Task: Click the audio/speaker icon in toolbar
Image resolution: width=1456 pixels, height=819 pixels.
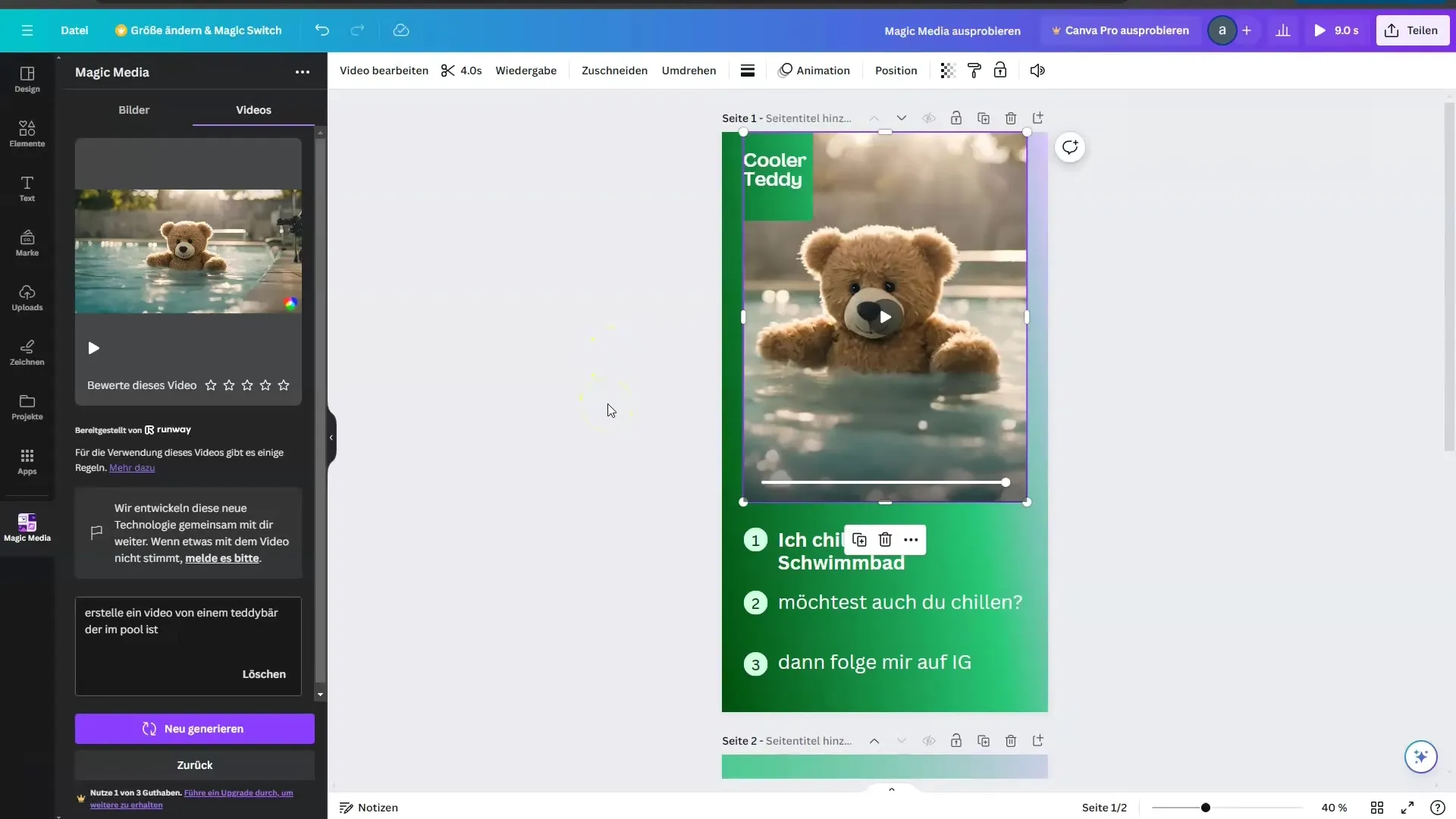Action: coord(1037,70)
